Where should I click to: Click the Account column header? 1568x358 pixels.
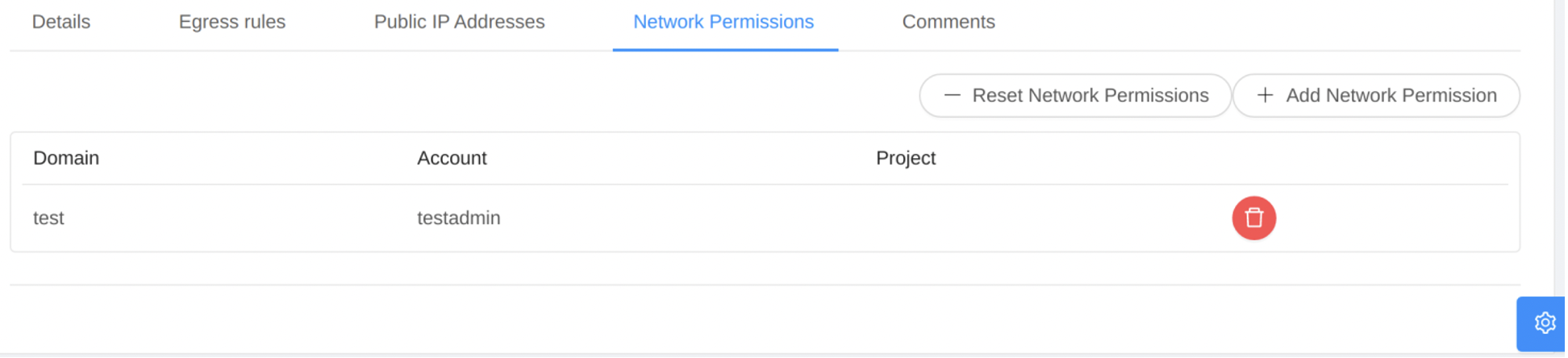(452, 158)
